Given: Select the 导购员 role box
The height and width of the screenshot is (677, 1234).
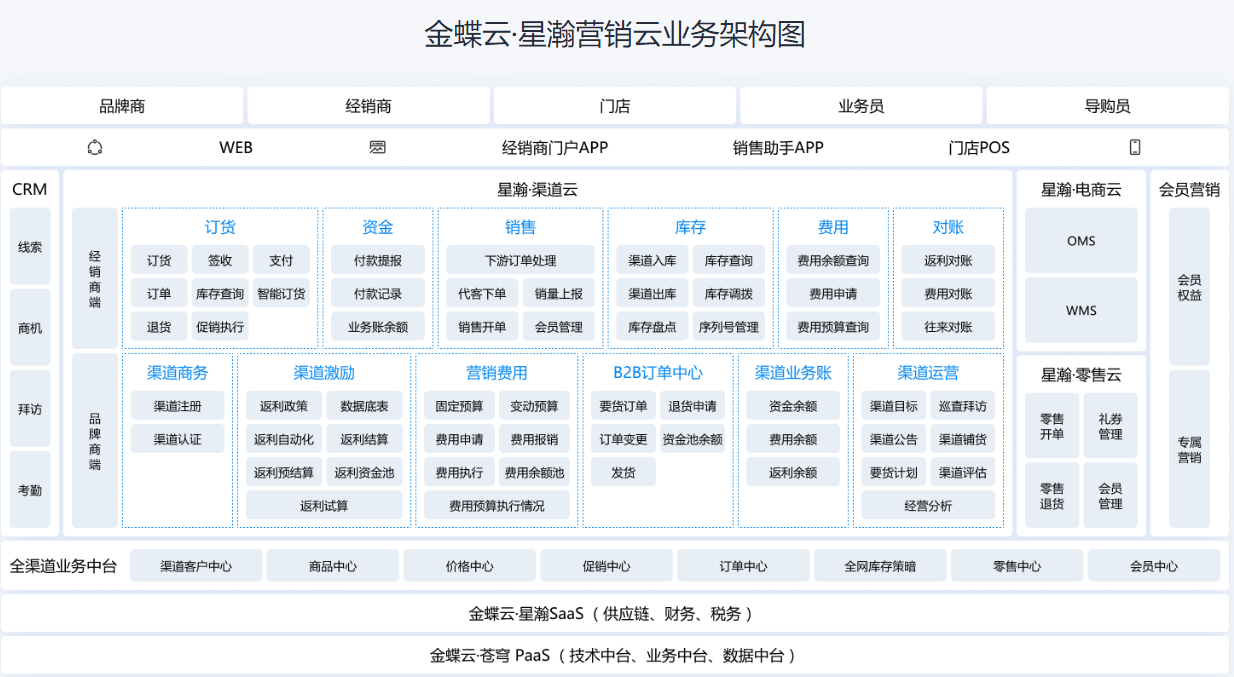Looking at the screenshot, I should click(x=1108, y=106).
